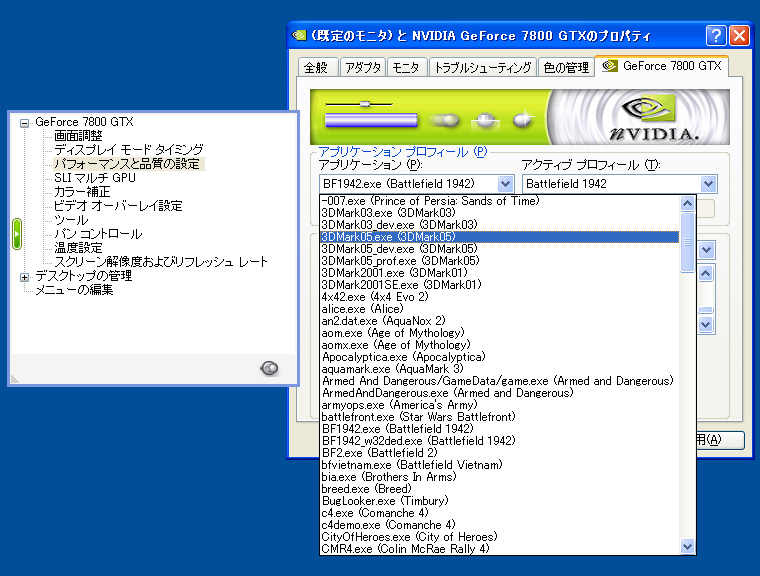Viewport: 760px width, 576px height.
Task: Choose ArmedAndDangerous.exe entry
Action: coord(500,393)
